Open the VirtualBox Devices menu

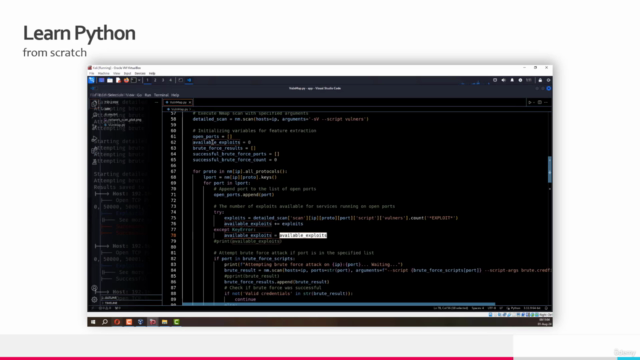140,73
